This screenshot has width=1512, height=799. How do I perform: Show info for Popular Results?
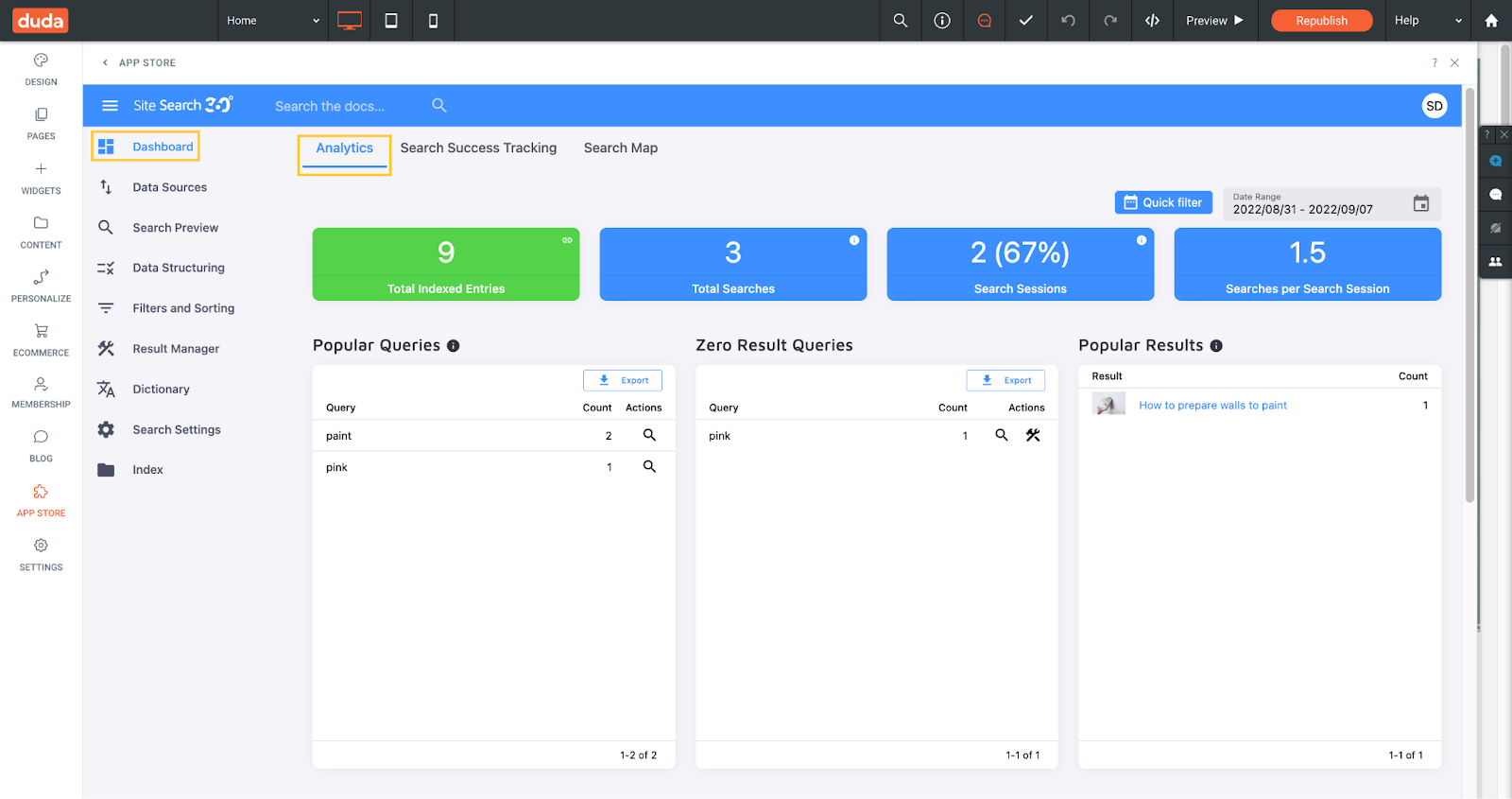coord(1216,346)
